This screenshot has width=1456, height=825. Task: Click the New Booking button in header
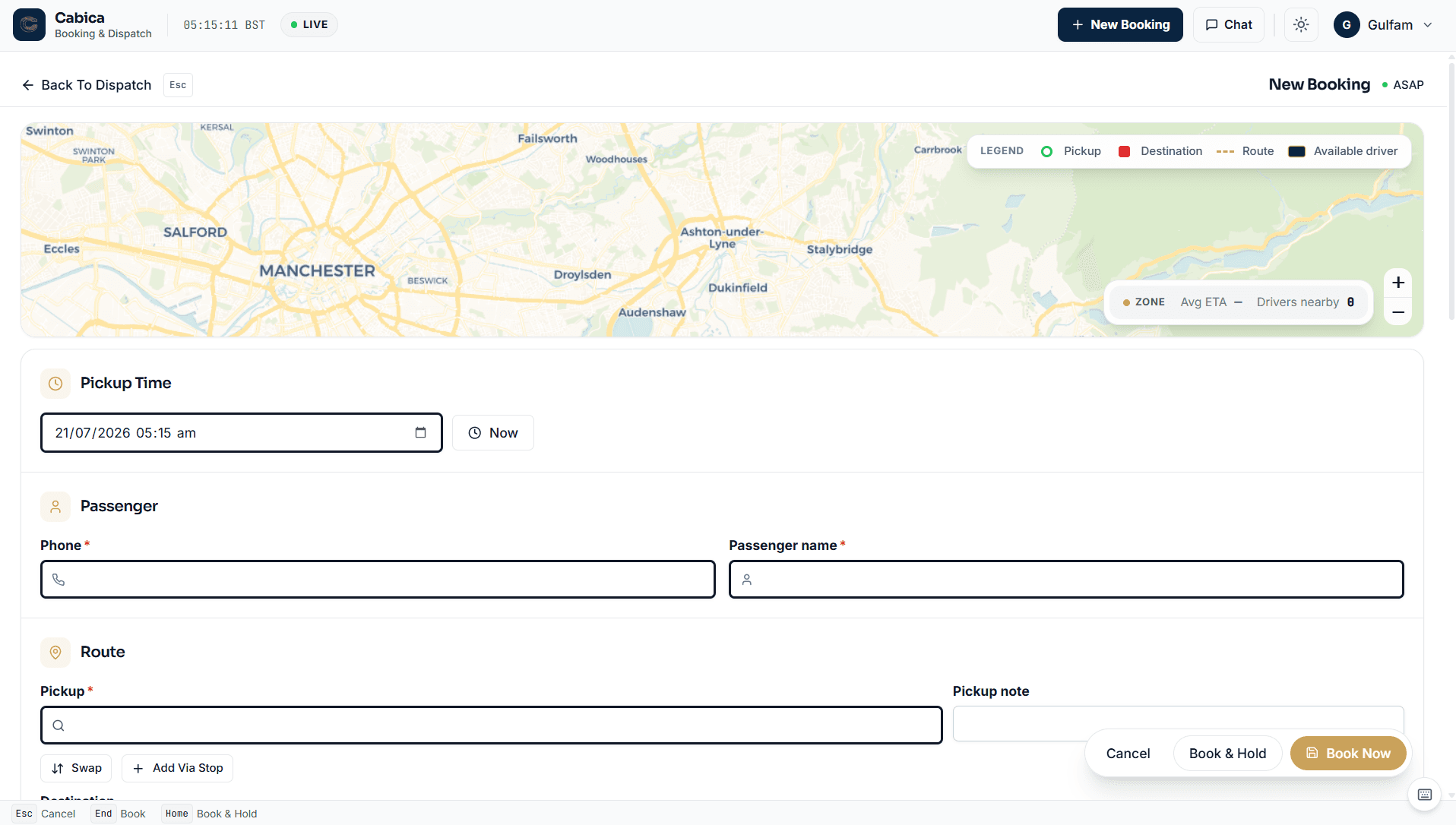[x=1120, y=25]
